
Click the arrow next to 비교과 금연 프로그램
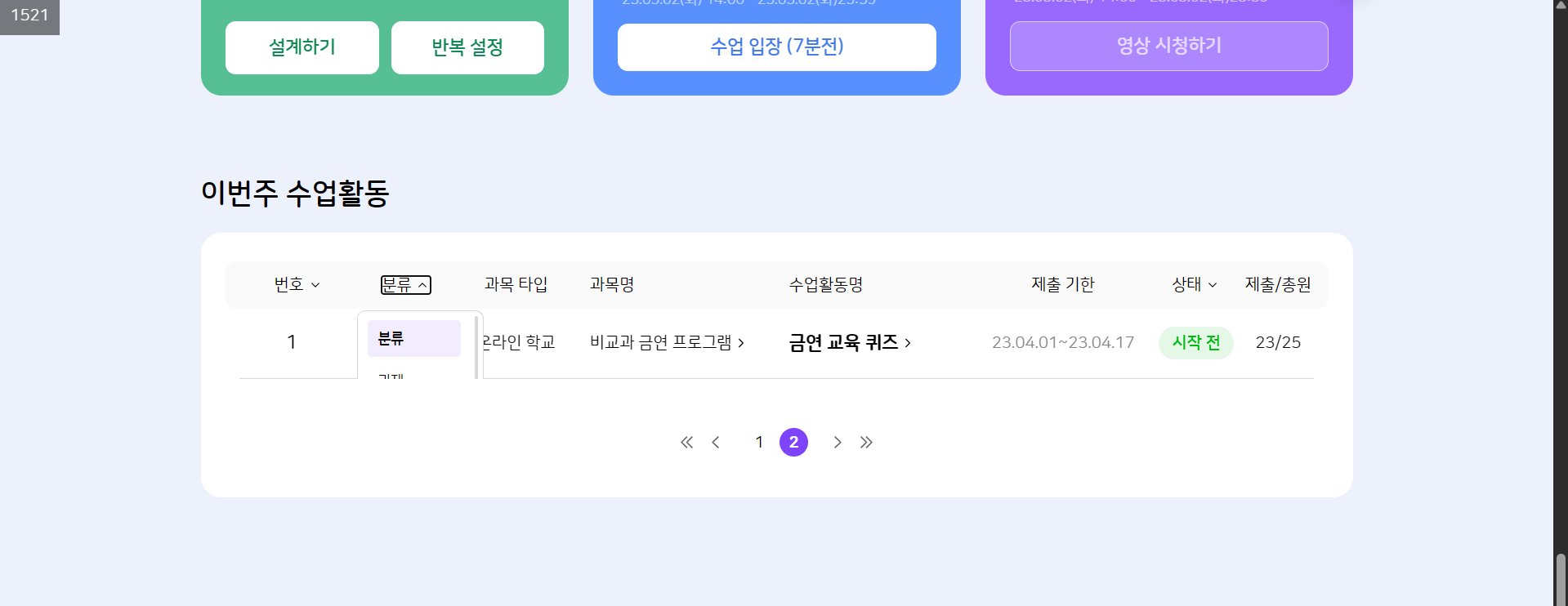[741, 343]
